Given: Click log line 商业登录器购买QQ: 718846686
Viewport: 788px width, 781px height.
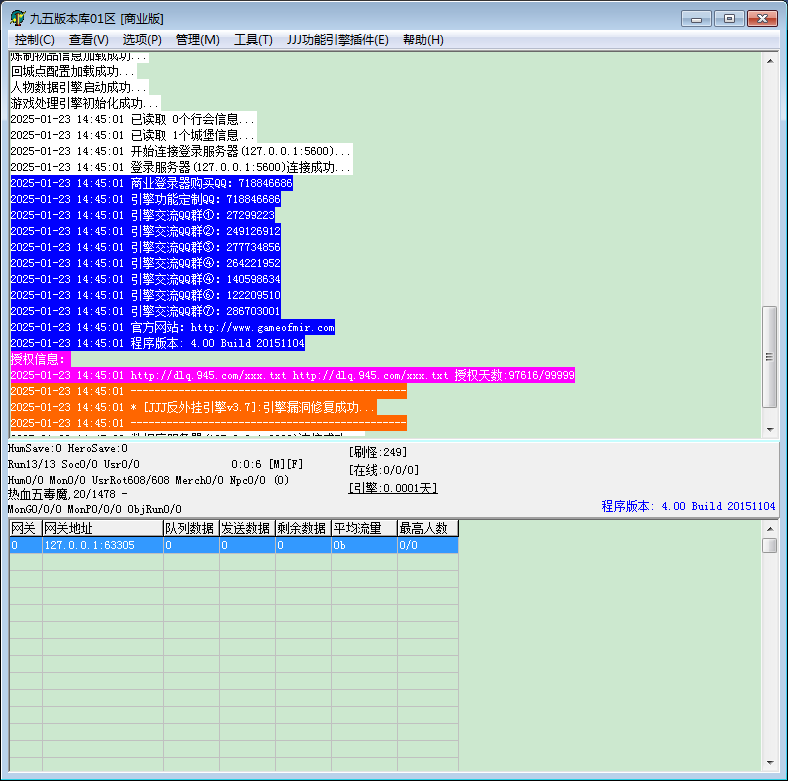Looking at the screenshot, I should coord(151,183).
